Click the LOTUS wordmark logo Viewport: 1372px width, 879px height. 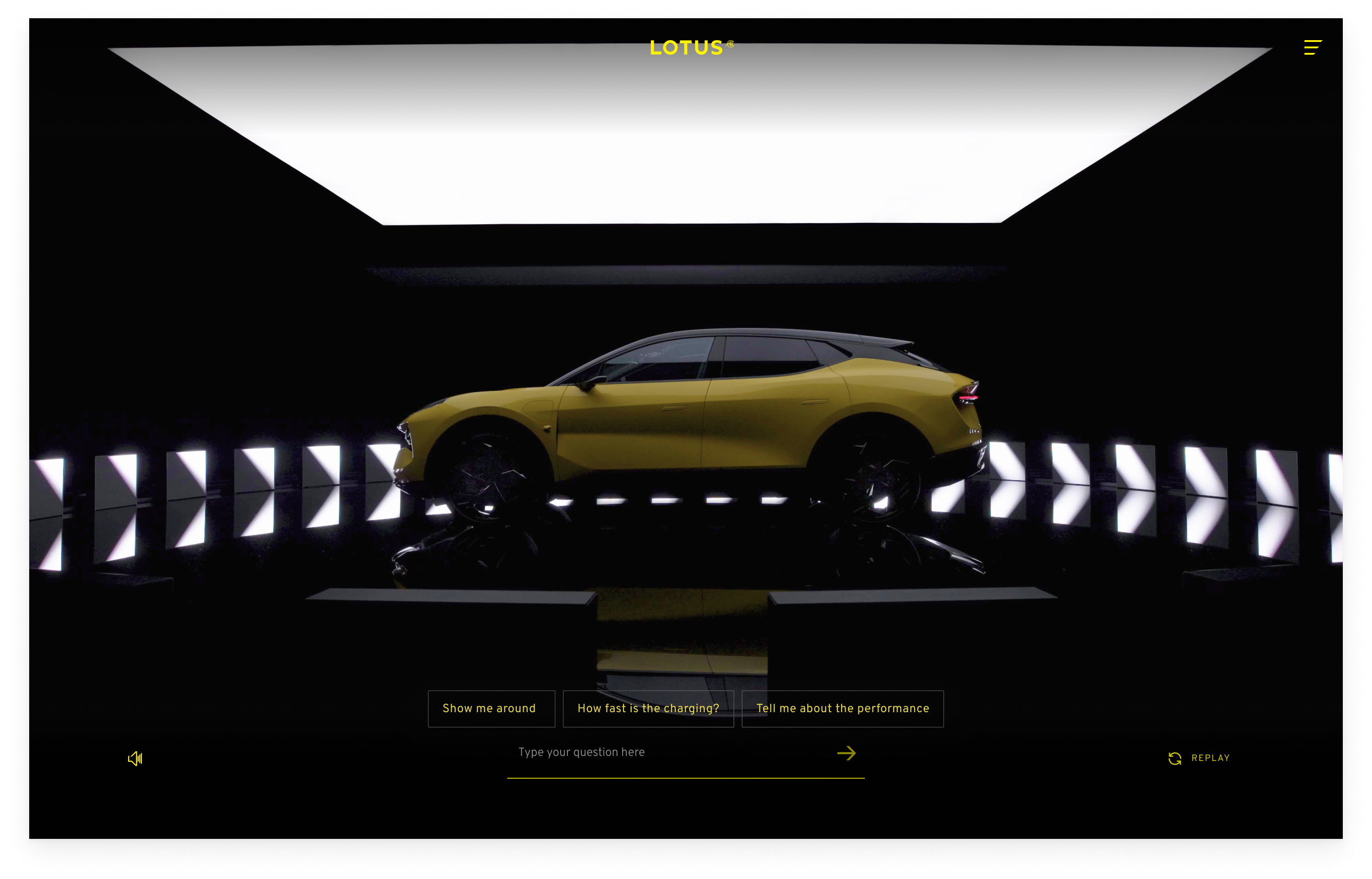click(x=687, y=48)
